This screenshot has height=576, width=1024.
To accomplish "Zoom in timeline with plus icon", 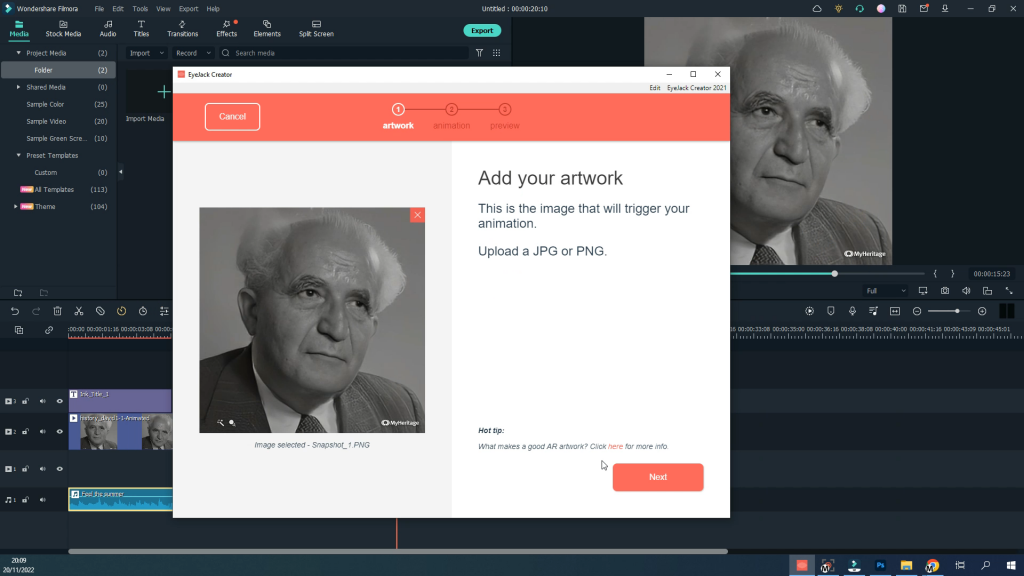I will (982, 312).
